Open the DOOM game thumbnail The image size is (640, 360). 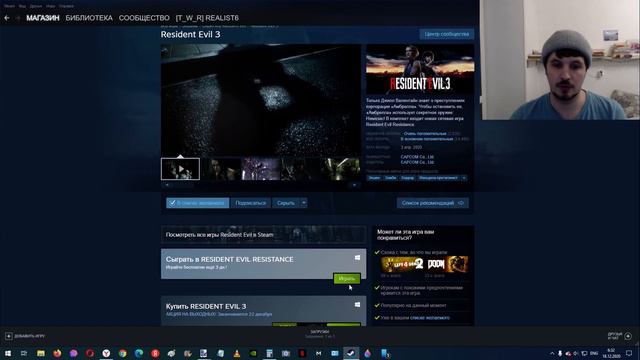tap(447, 264)
